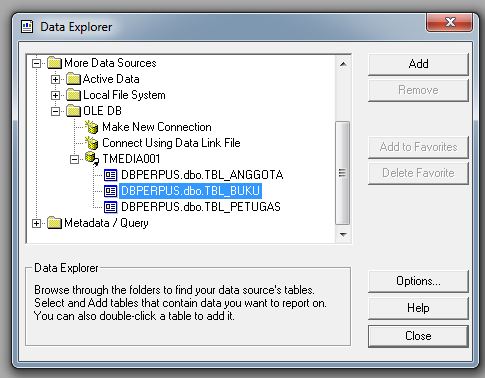This screenshot has height=378, width=485.
Task: Select Connect Using Data Link File
Action: click(x=171, y=143)
